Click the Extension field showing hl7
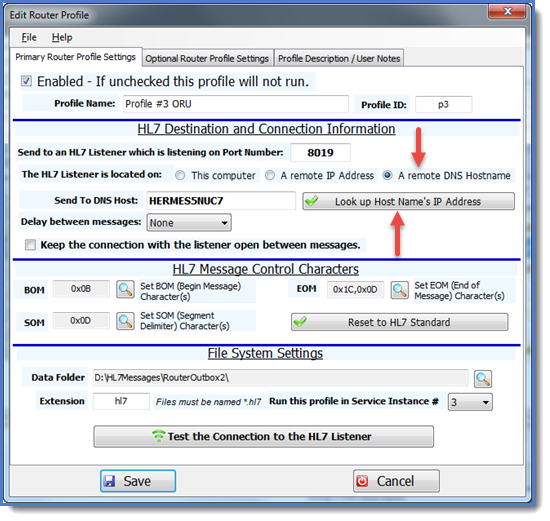 121,401
